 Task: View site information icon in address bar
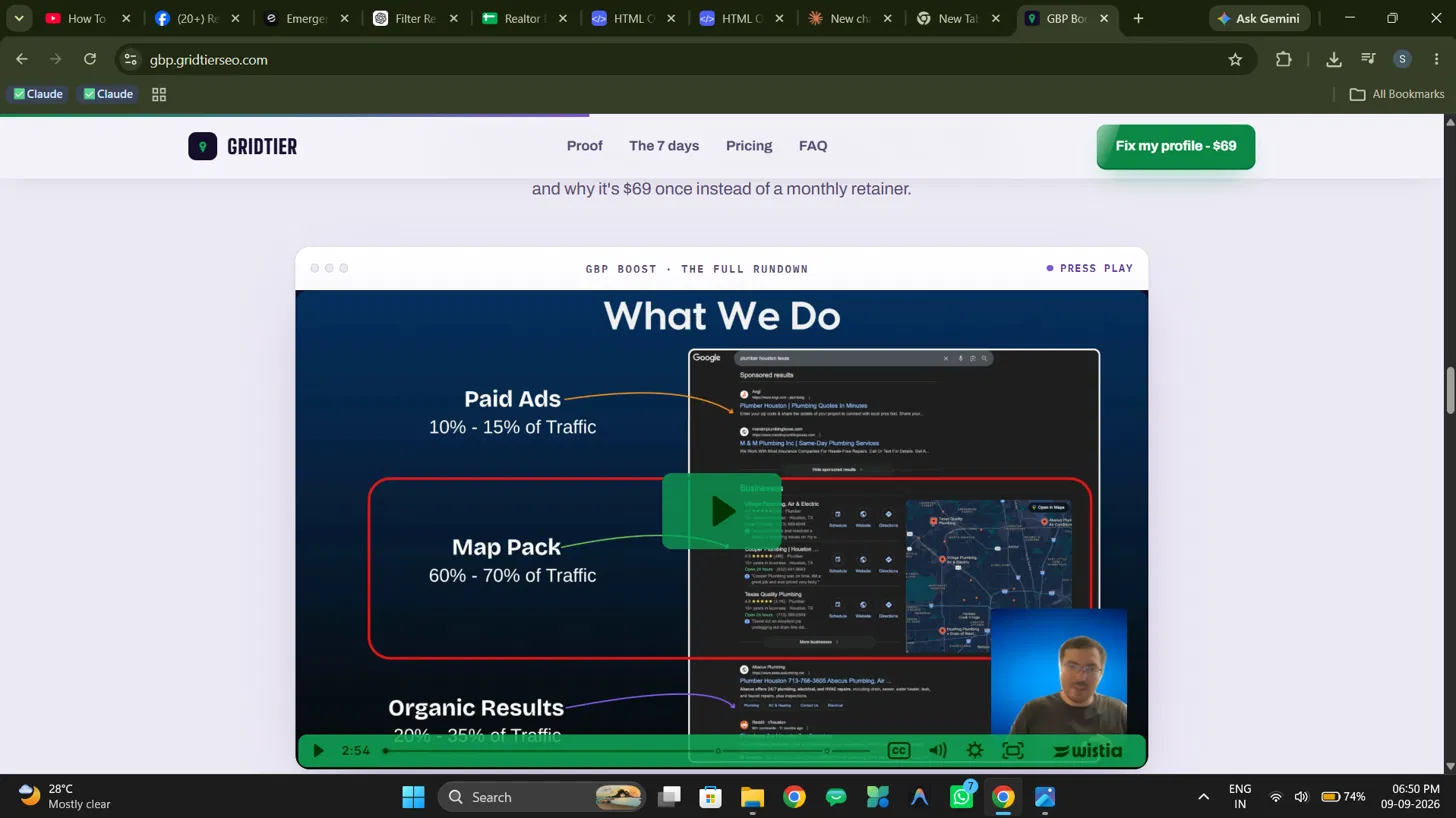(130, 60)
